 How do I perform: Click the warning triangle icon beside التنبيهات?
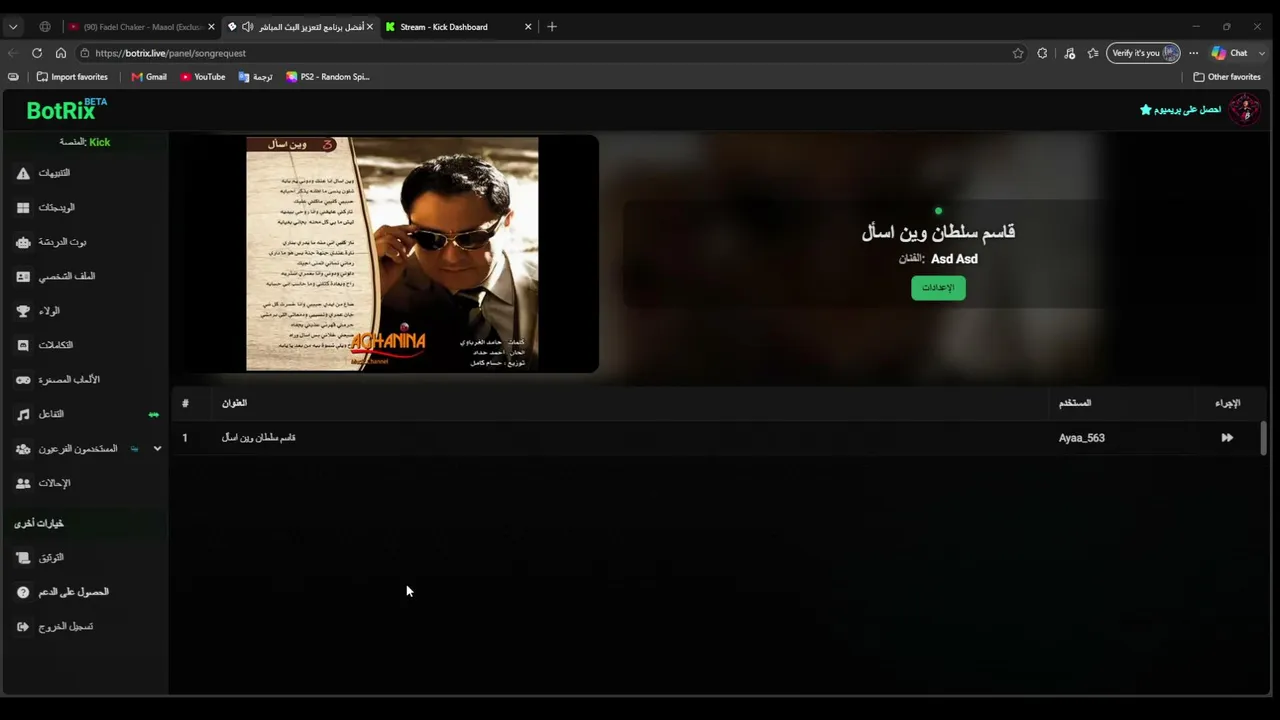23,173
